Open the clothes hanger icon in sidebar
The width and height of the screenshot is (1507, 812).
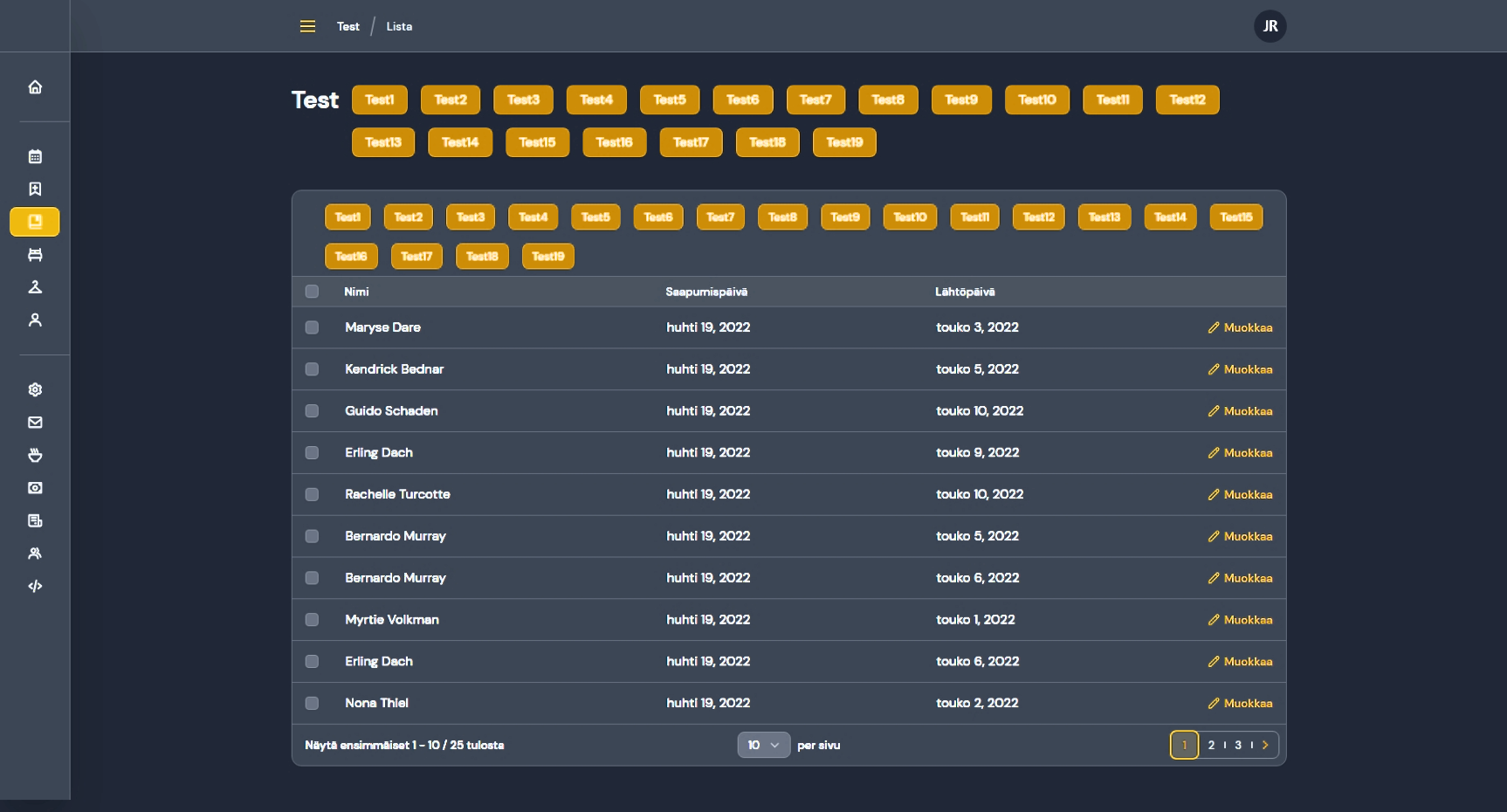coord(35,287)
